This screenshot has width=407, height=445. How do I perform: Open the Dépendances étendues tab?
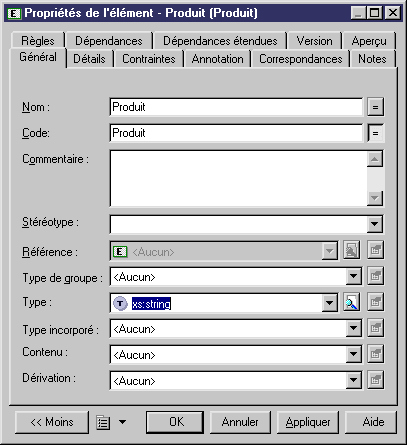tap(220, 41)
